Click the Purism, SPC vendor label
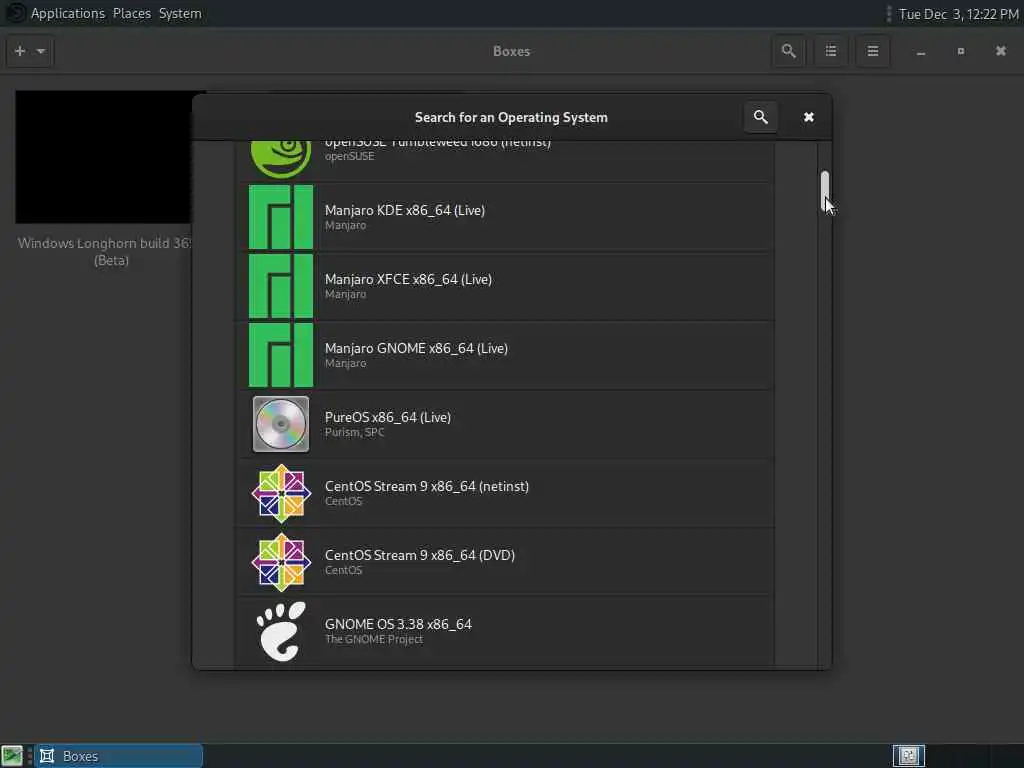 coord(355,432)
